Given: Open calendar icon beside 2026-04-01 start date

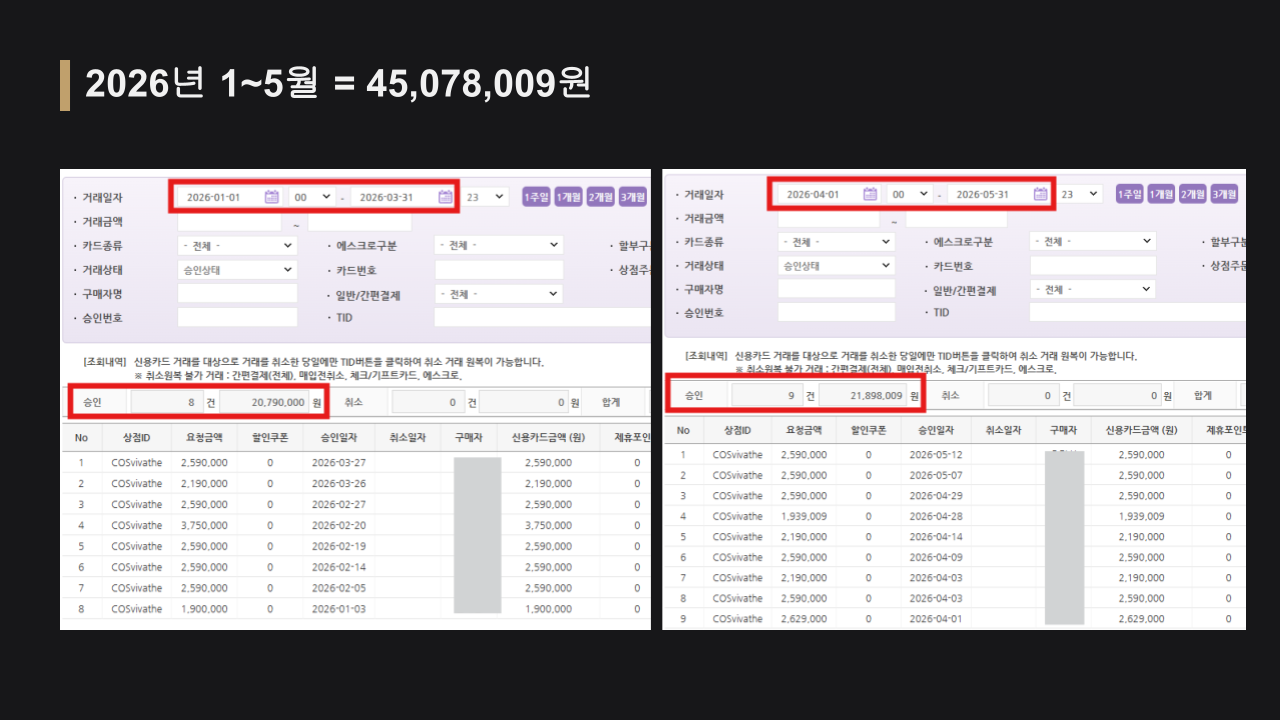Looking at the screenshot, I should (870, 194).
